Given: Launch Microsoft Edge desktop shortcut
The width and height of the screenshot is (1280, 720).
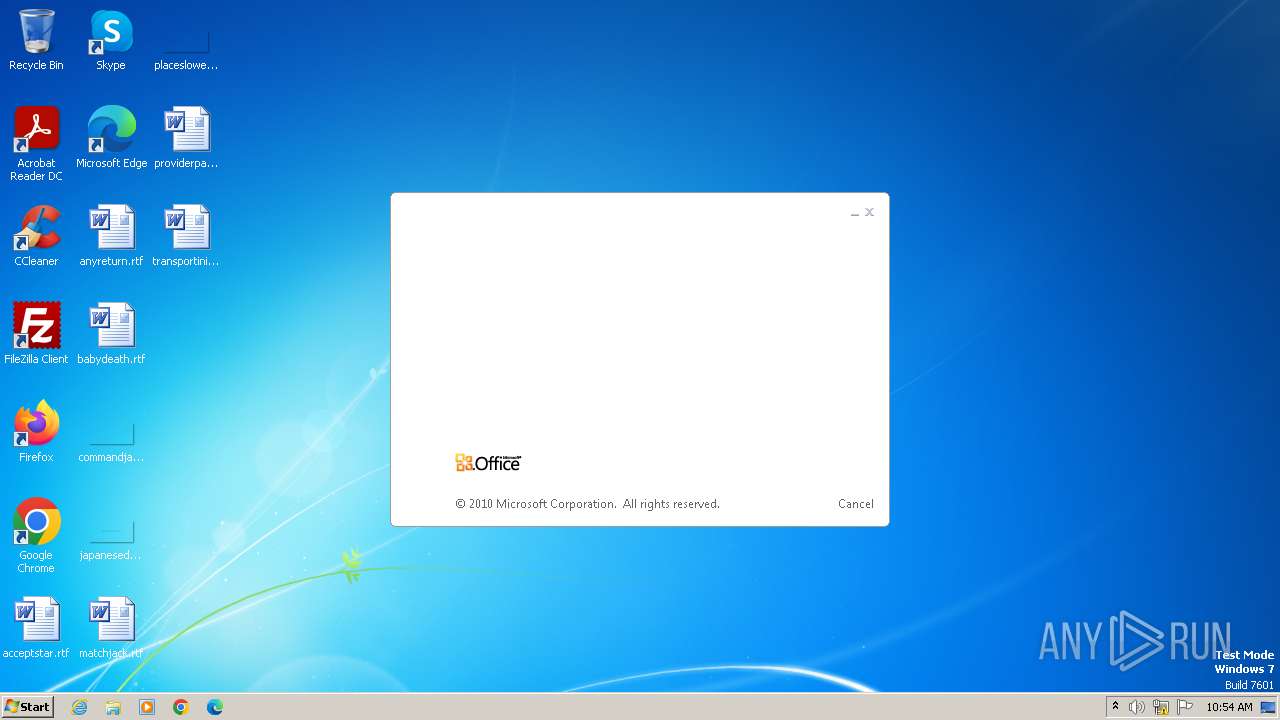Looking at the screenshot, I should pyautogui.click(x=111, y=138).
